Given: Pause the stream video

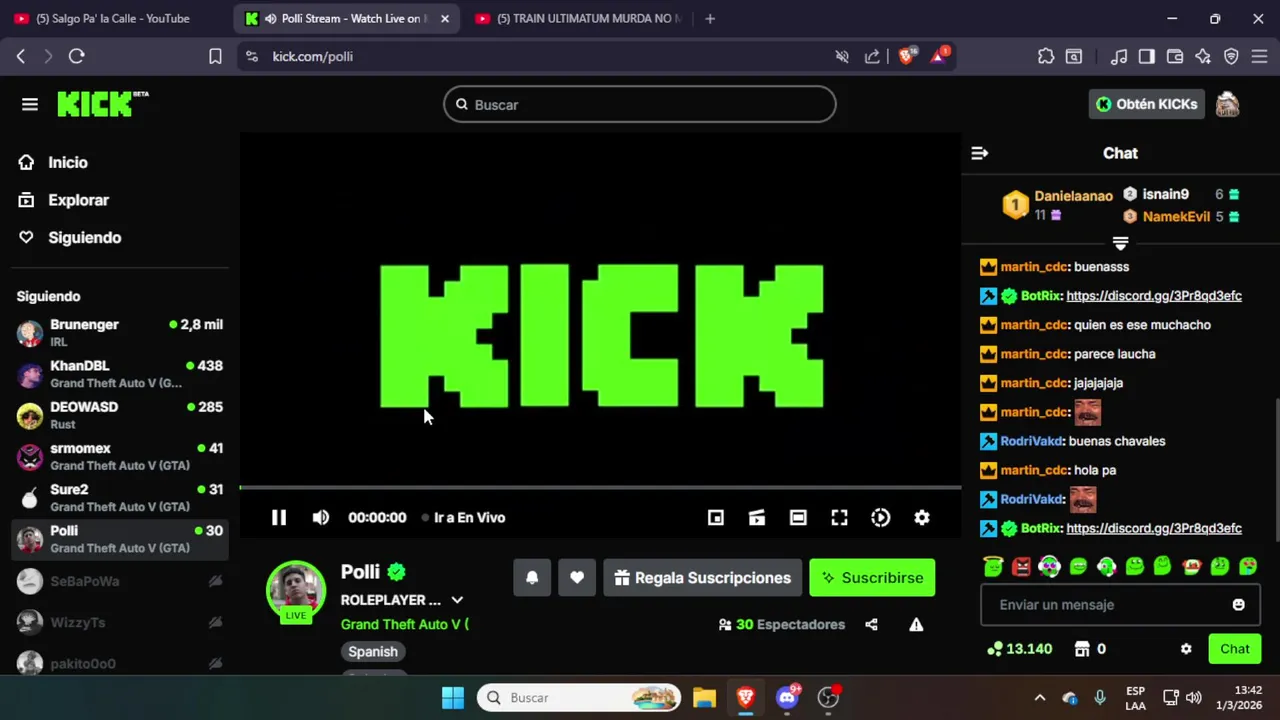Looking at the screenshot, I should (279, 517).
